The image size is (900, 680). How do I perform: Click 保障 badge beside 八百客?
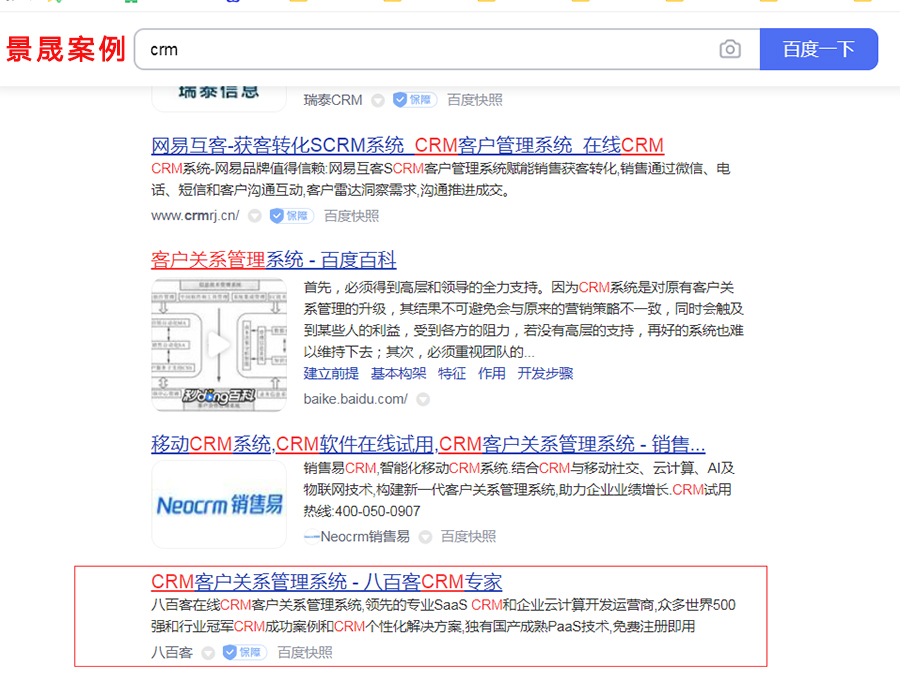click(x=245, y=652)
